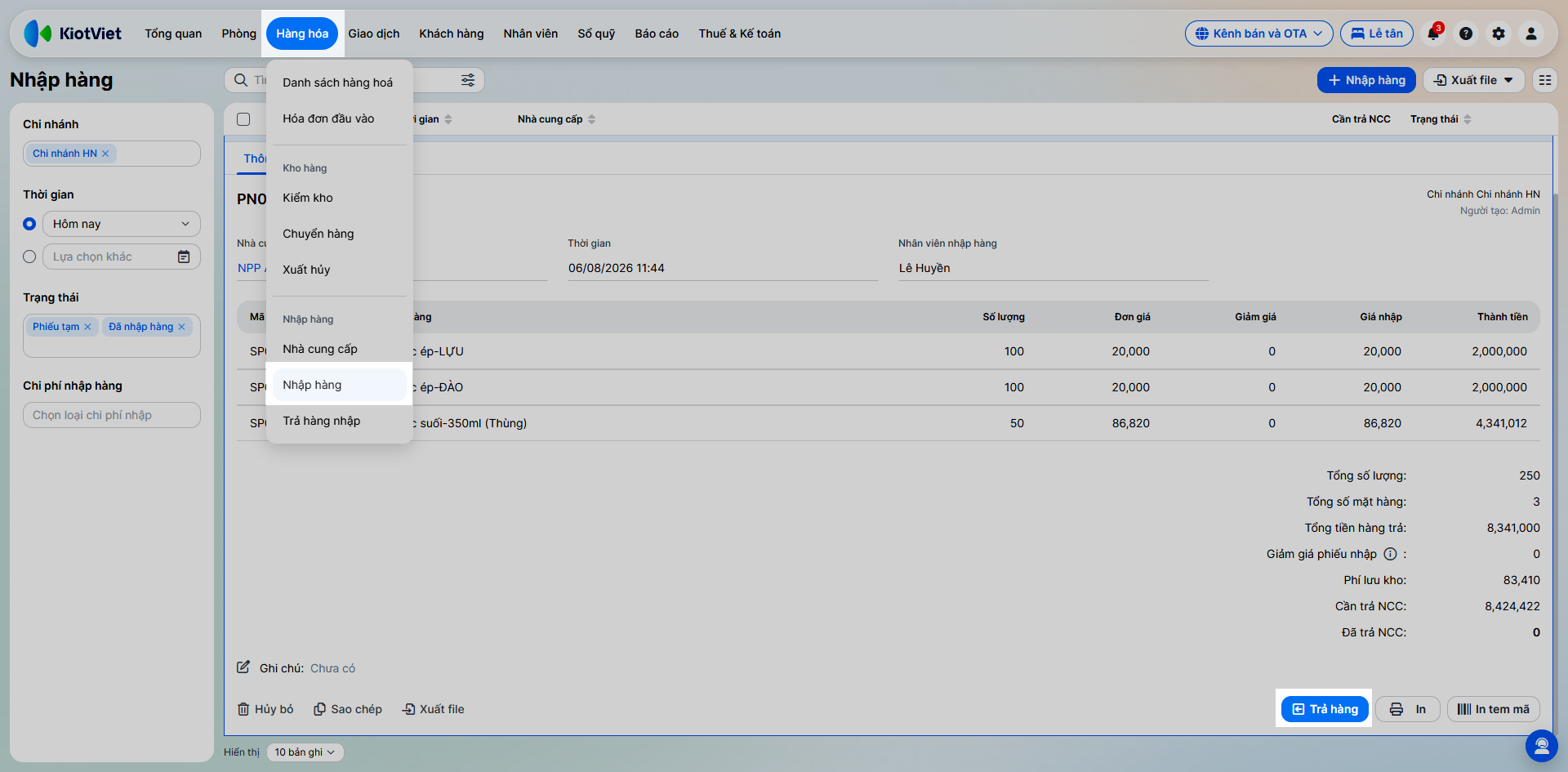
Task: Open the Thuế & Kế toán menu
Action: (740, 33)
